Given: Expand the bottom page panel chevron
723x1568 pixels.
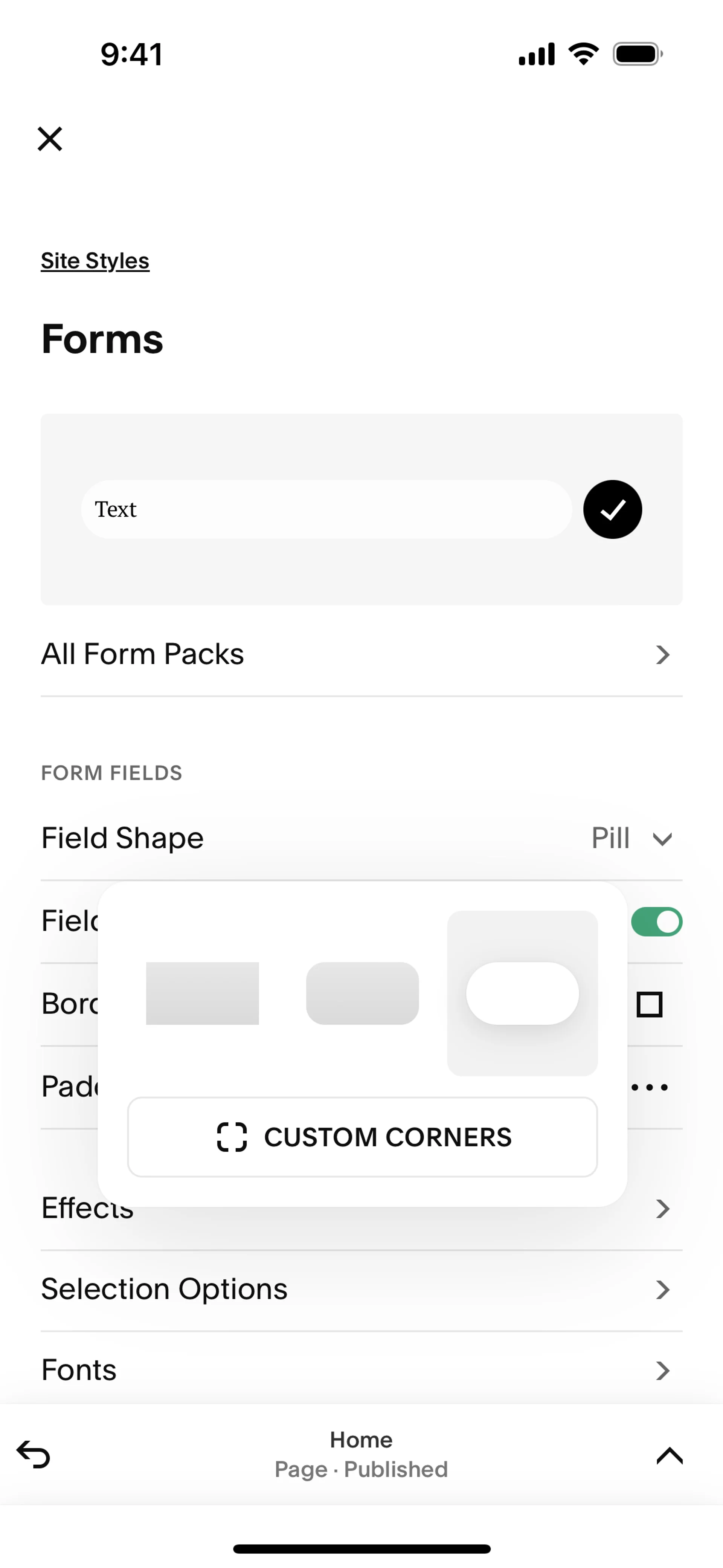Looking at the screenshot, I should [x=670, y=1455].
